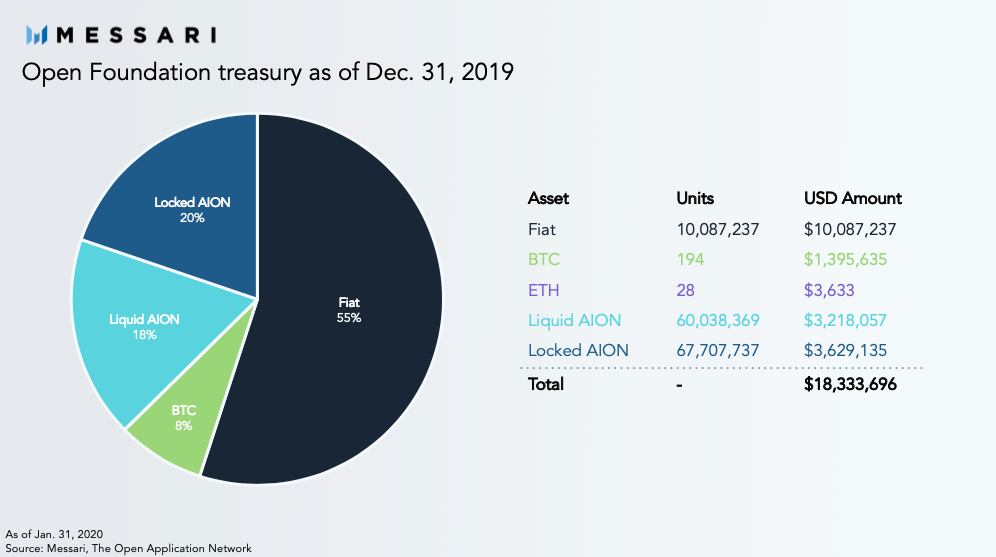996x557 pixels.
Task: Click the BTC USD value $1,395,635
Action: (845, 259)
